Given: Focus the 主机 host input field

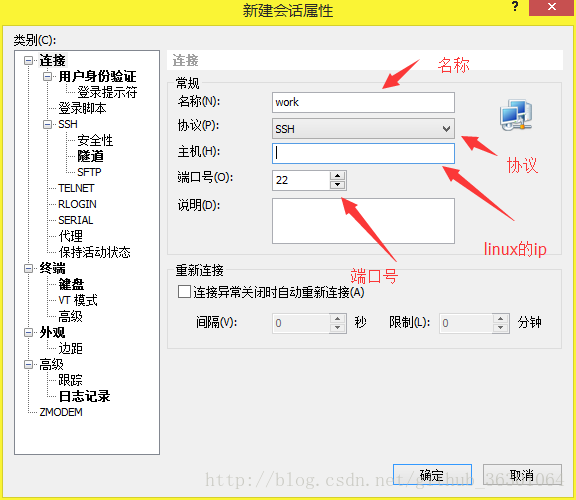Looking at the screenshot, I should point(363,153).
